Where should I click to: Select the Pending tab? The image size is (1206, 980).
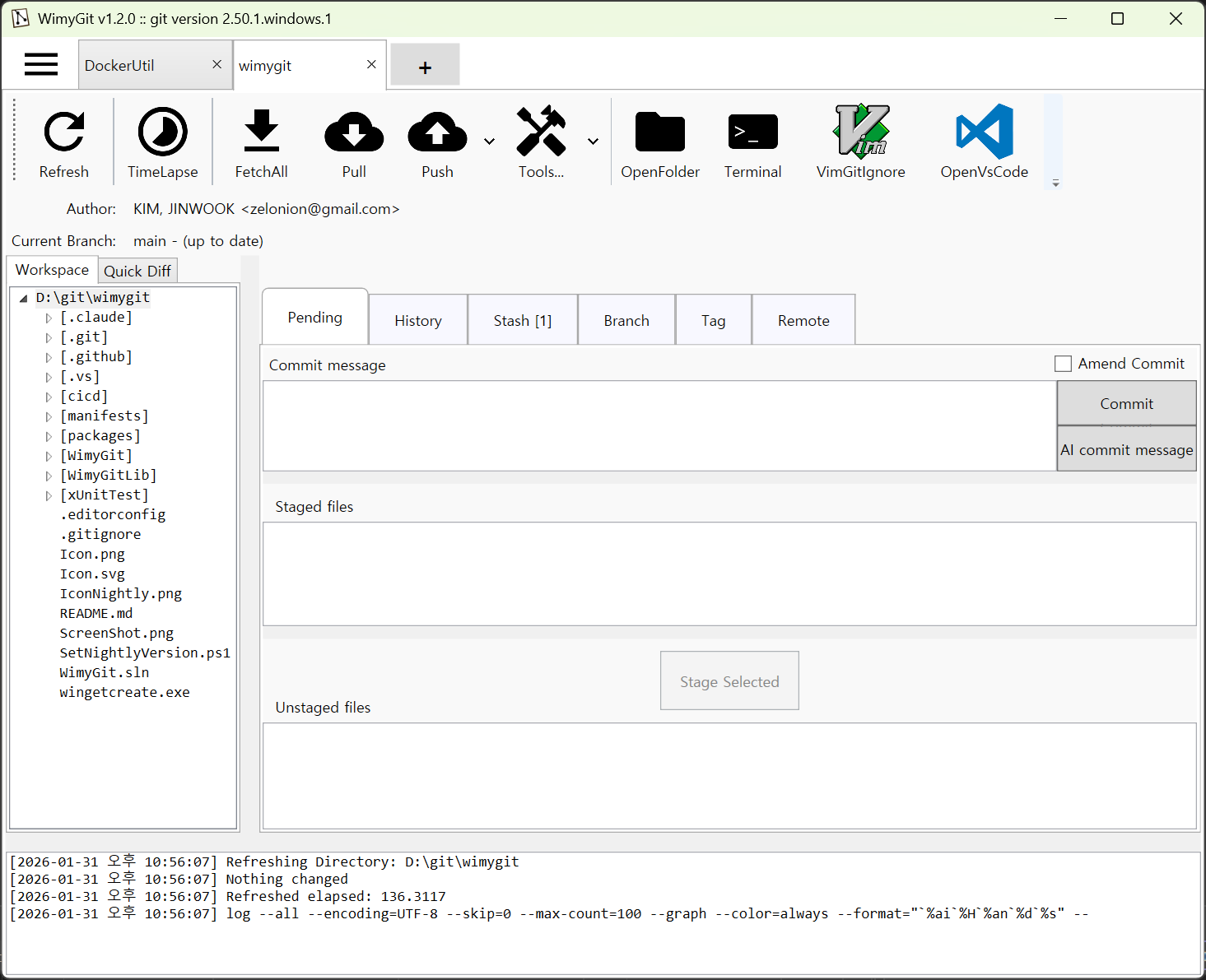[314, 317]
